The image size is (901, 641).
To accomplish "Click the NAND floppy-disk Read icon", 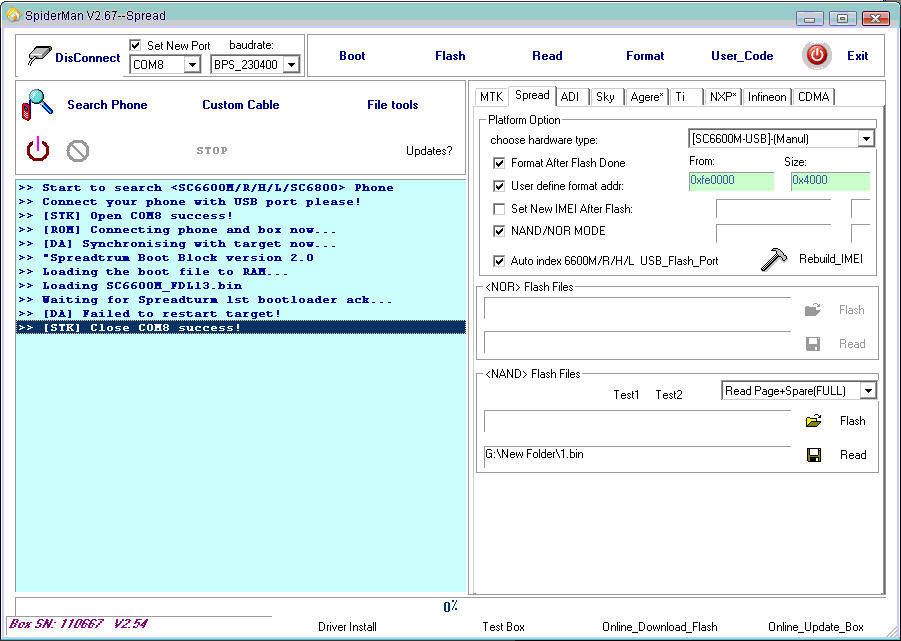I will coord(814,455).
